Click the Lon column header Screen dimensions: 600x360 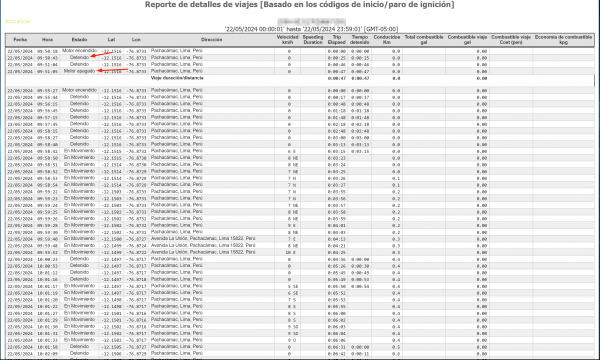click(136, 40)
